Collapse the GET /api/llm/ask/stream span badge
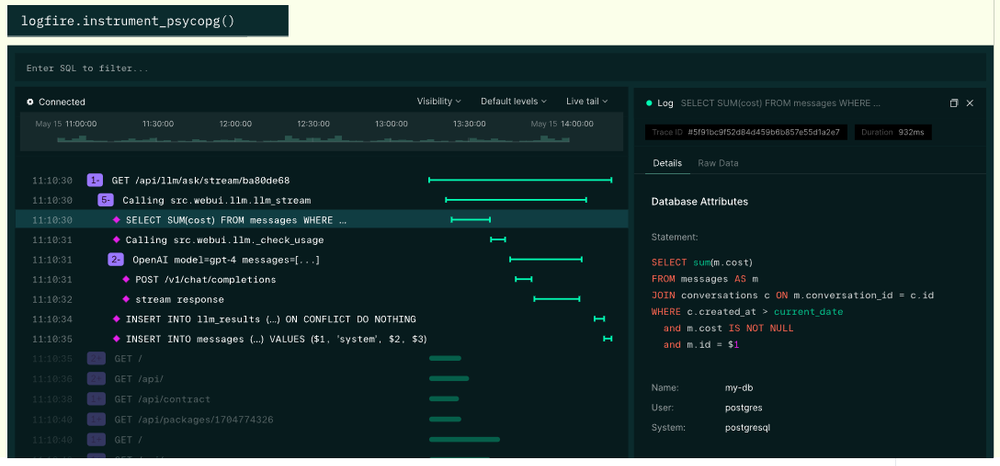 point(94,180)
